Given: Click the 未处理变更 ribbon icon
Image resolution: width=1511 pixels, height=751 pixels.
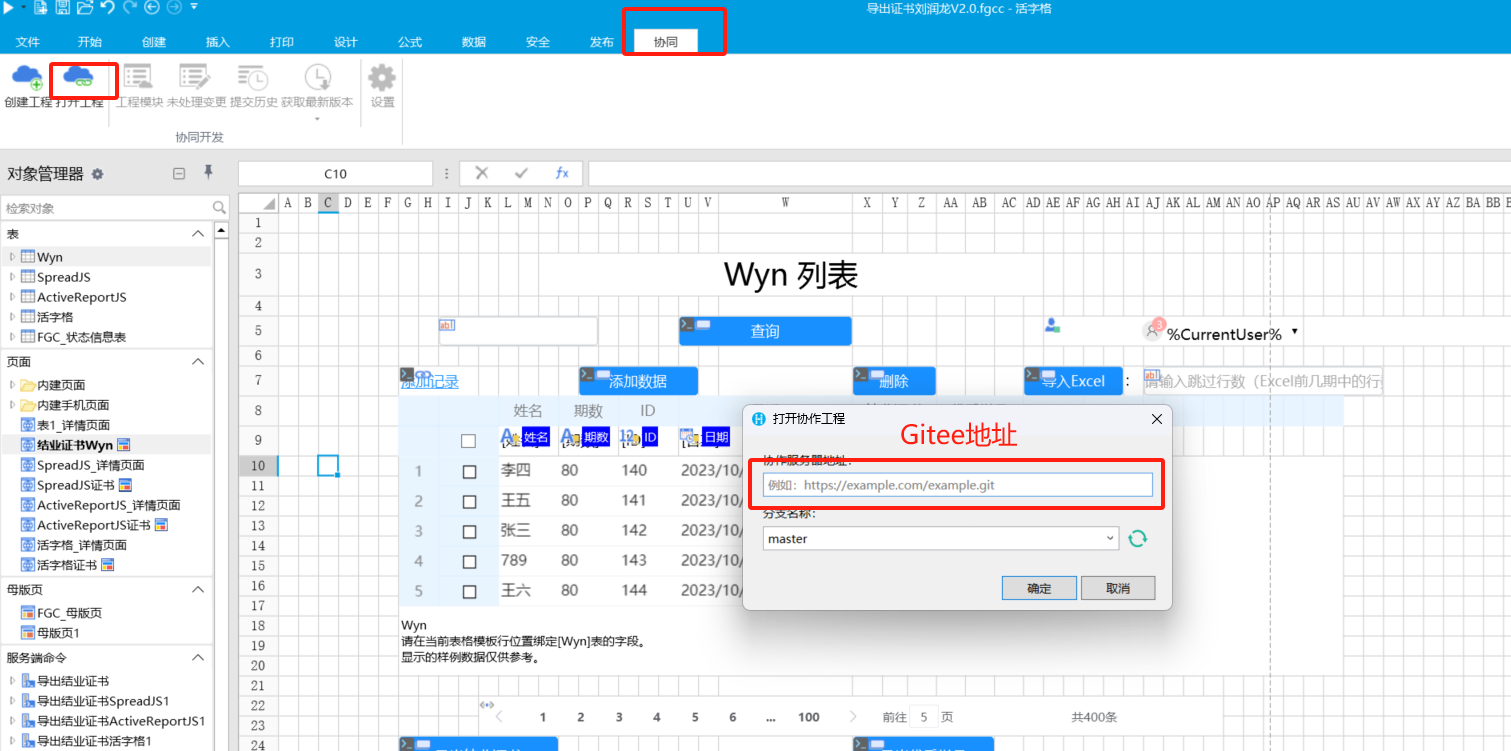Looking at the screenshot, I should [194, 77].
